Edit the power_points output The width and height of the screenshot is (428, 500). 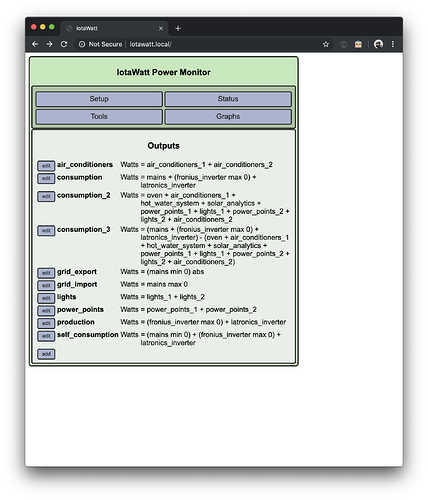coord(46,311)
